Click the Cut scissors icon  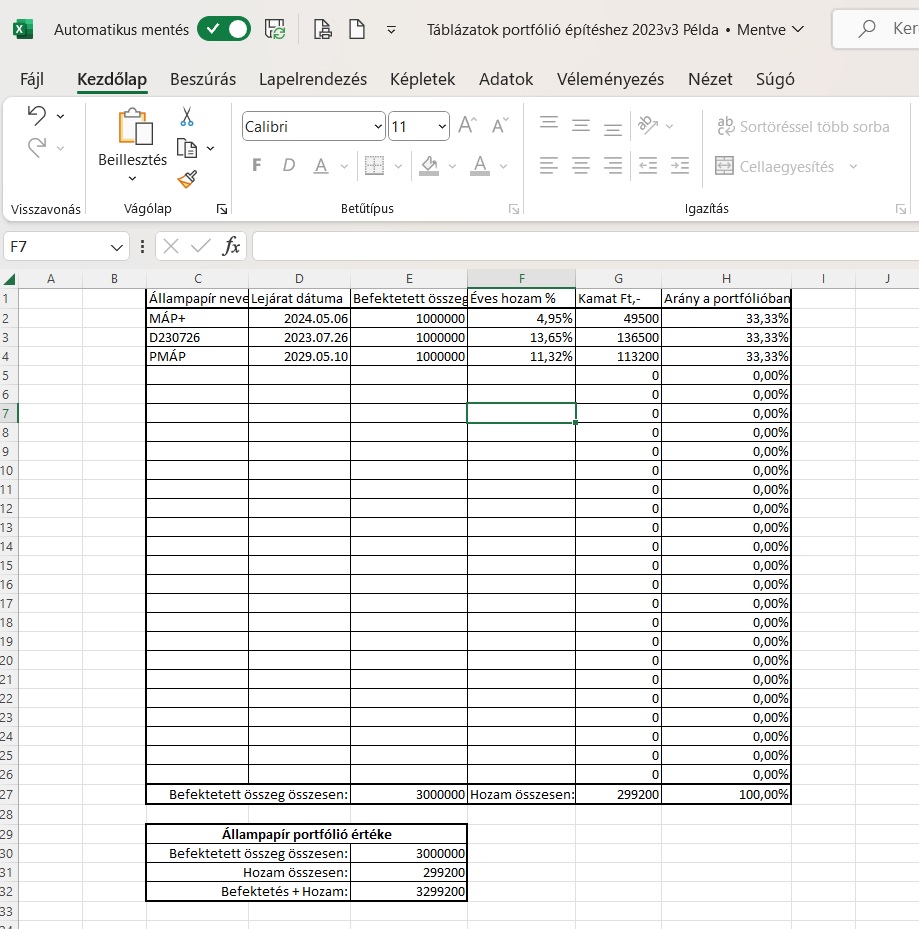click(187, 117)
